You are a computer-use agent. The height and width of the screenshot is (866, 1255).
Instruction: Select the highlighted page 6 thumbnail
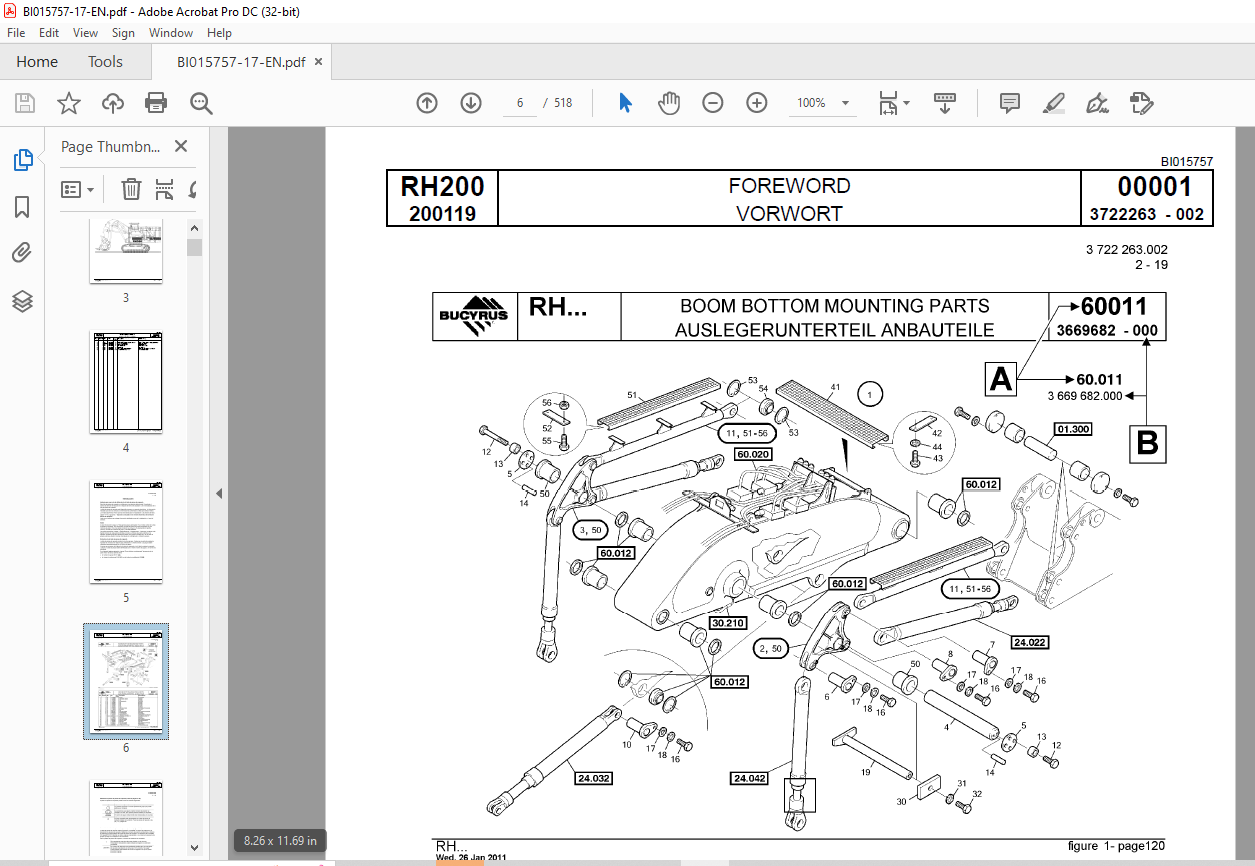pos(126,682)
